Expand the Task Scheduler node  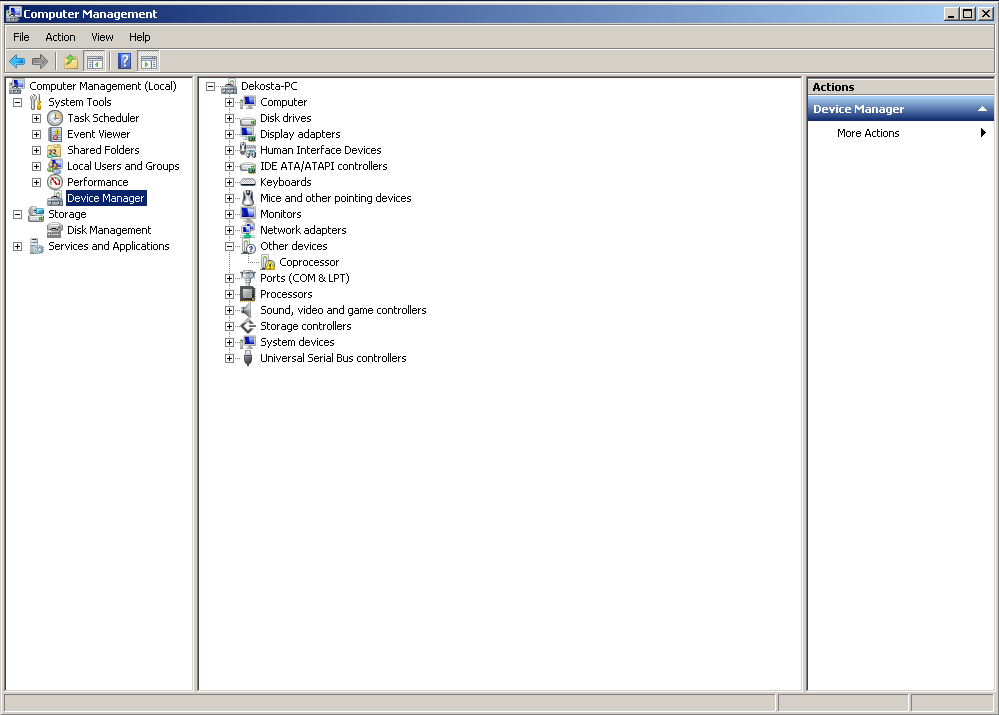click(x=36, y=118)
